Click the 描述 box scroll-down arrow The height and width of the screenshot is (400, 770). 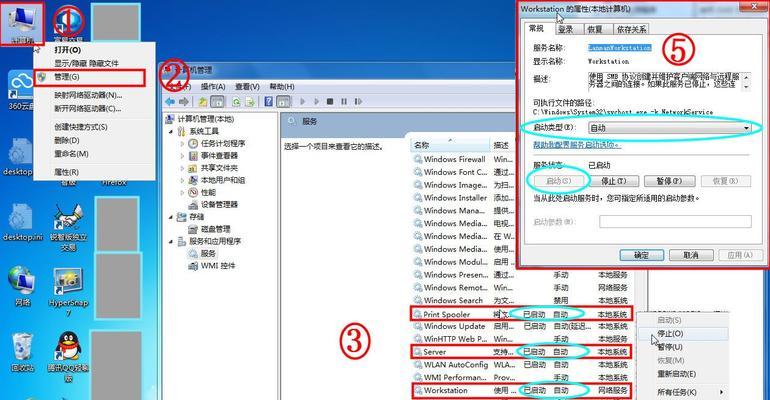coord(746,87)
